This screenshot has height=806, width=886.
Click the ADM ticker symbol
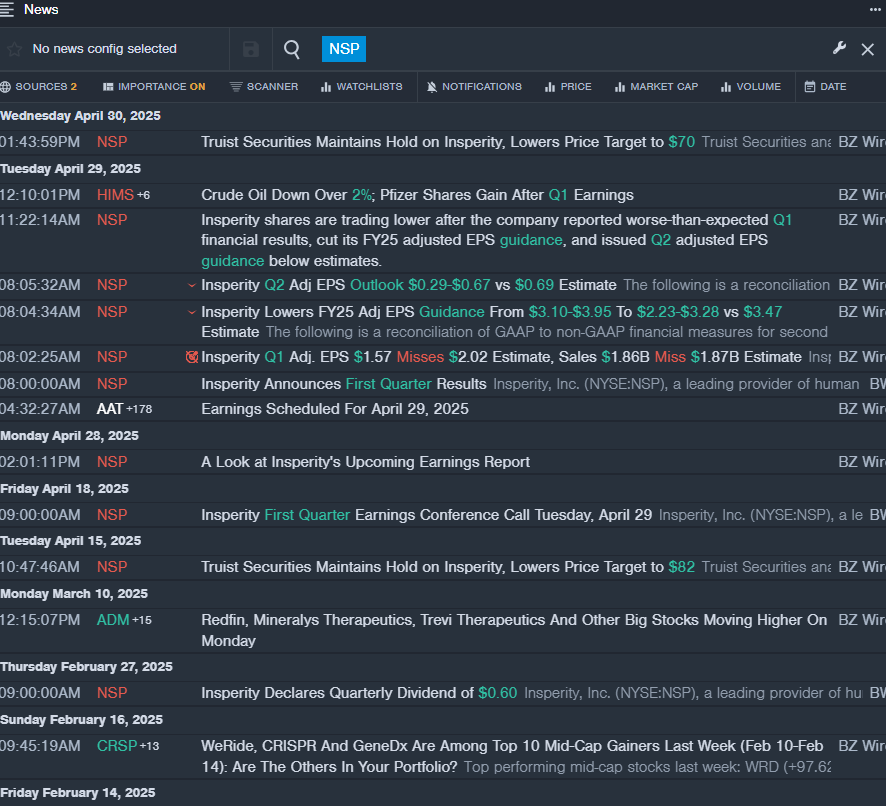click(113, 620)
